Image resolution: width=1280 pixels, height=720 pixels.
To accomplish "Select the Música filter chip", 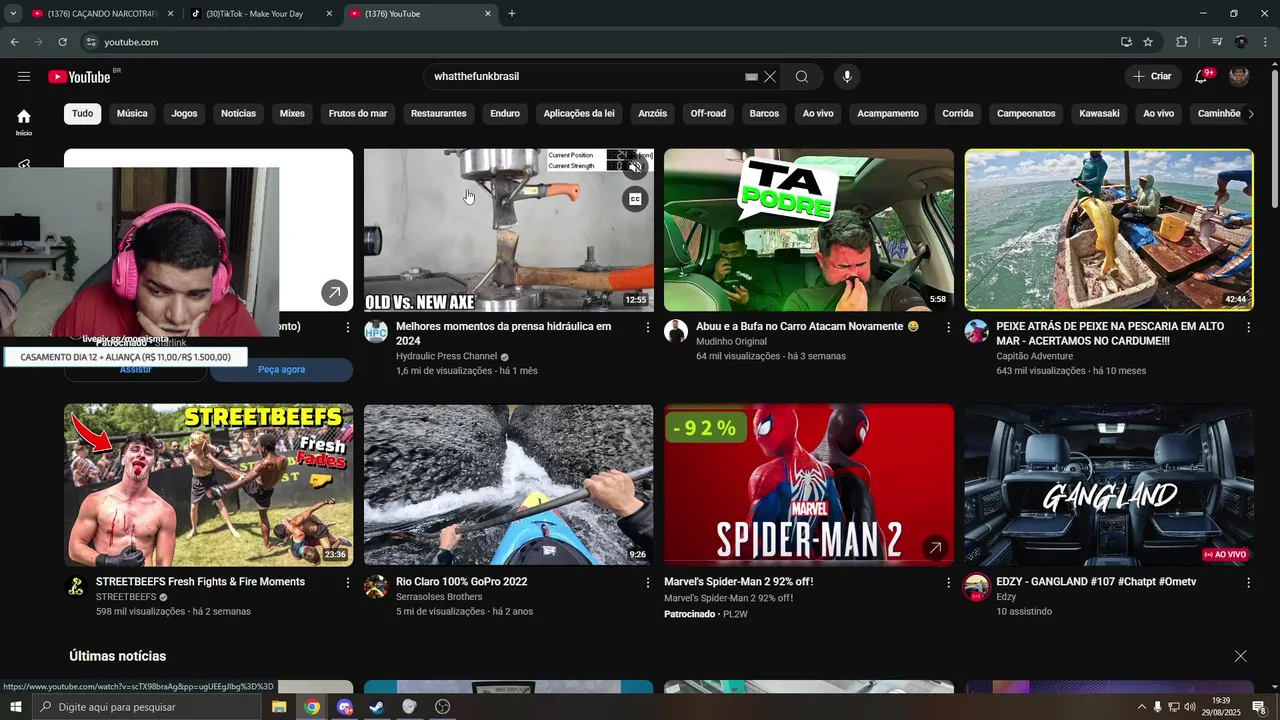I will 132,114.
